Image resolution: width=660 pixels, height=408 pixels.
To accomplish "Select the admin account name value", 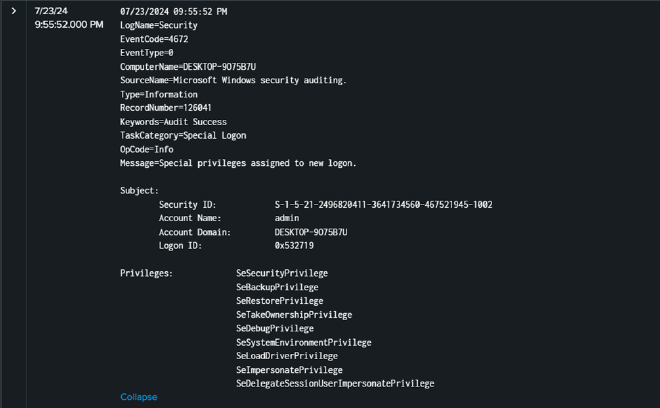I will pos(287,218).
